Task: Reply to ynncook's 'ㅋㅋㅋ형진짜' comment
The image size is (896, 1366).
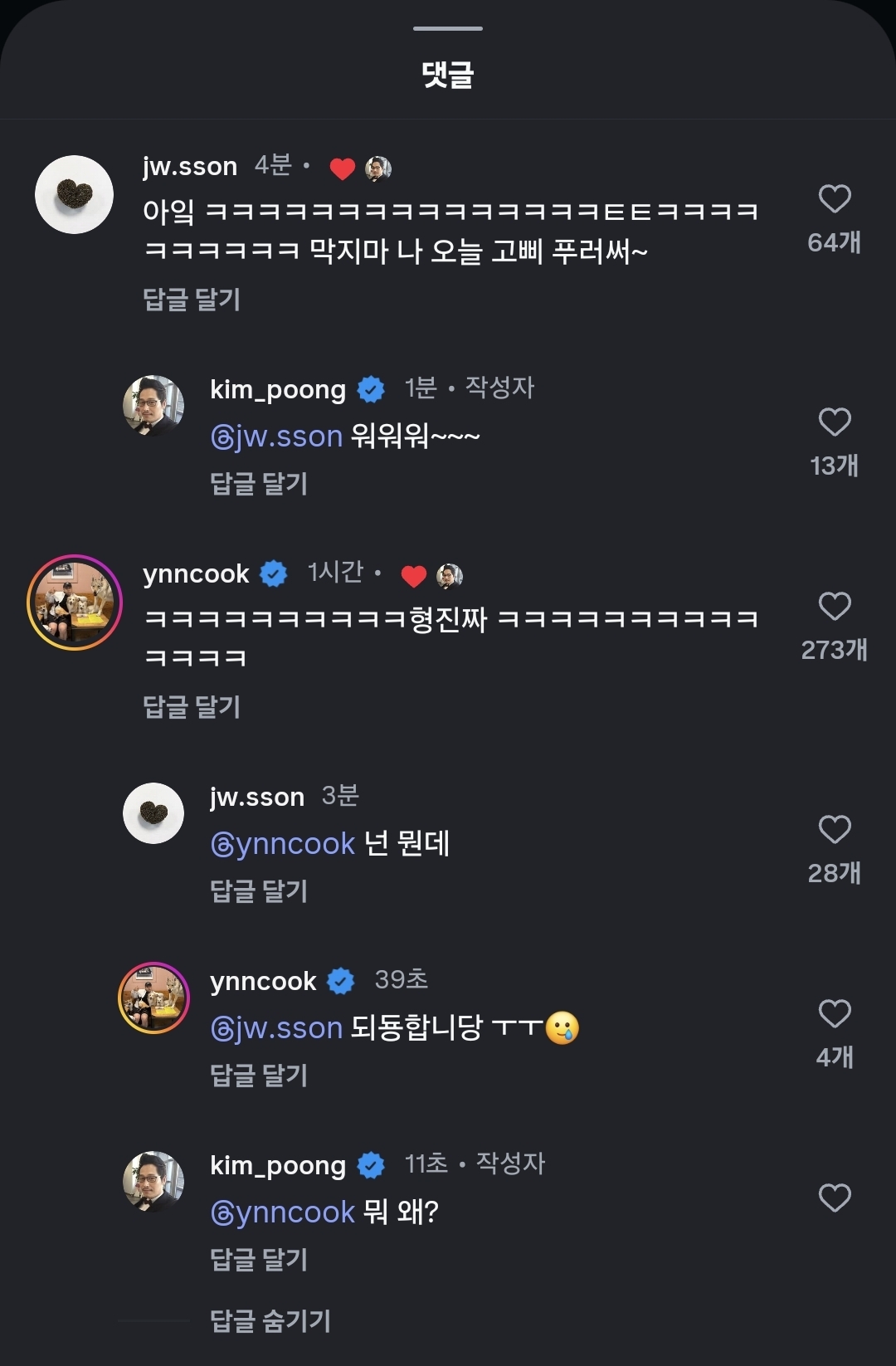Action: tap(192, 707)
